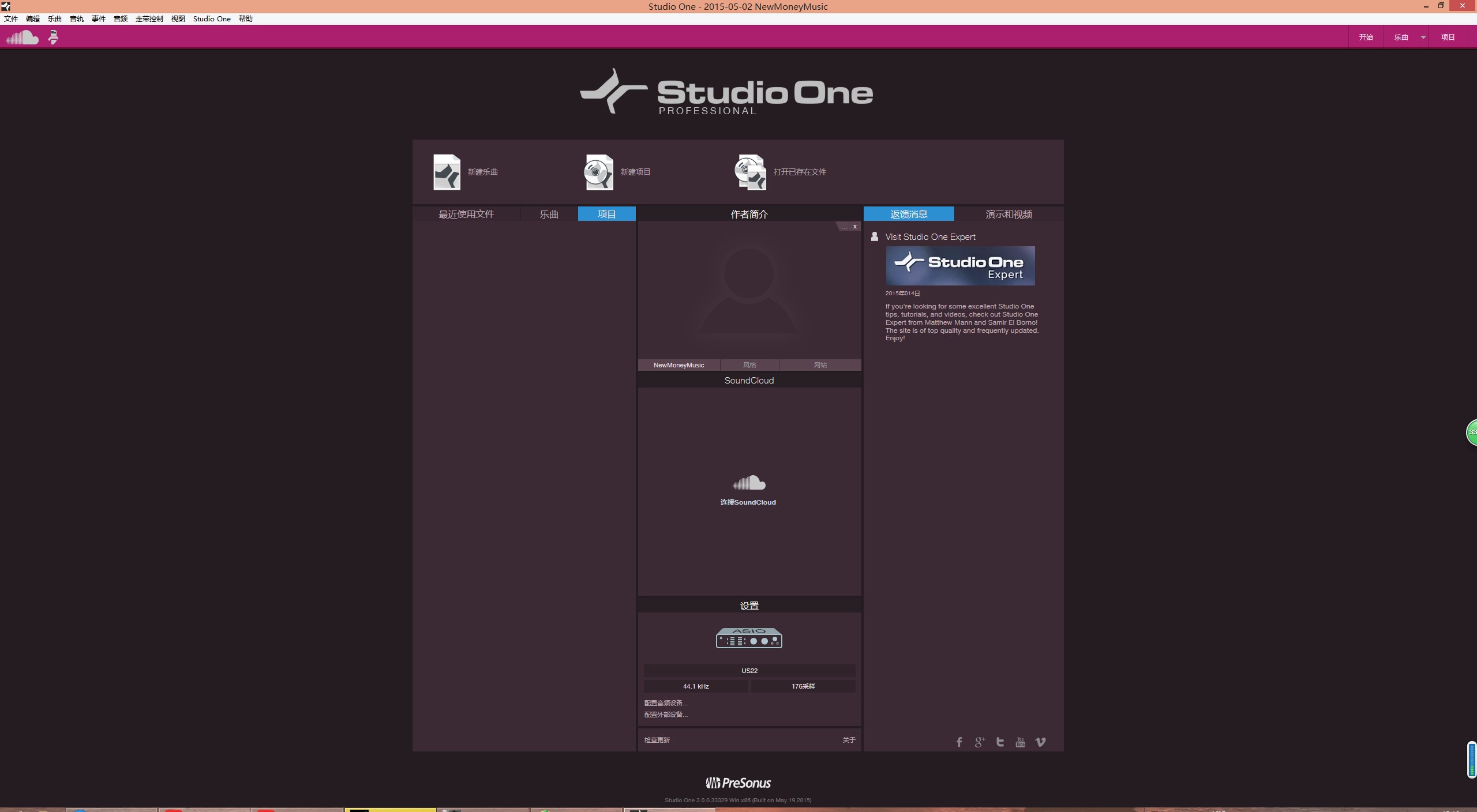Viewport: 1477px width, 812px height.
Task: Open the YouTube social icon
Action: [1020, 742]
